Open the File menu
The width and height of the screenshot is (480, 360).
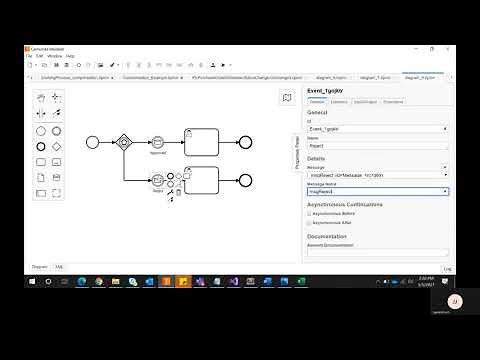coord(29,56)
